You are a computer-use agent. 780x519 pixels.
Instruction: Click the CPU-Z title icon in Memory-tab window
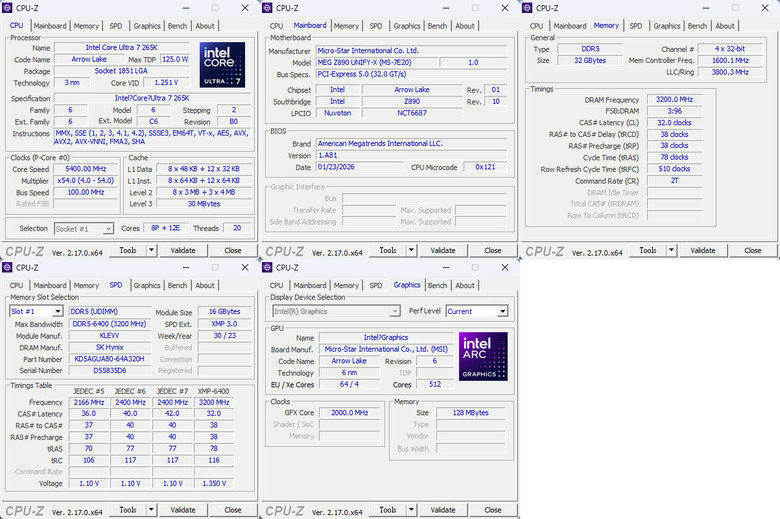point(527,8)
